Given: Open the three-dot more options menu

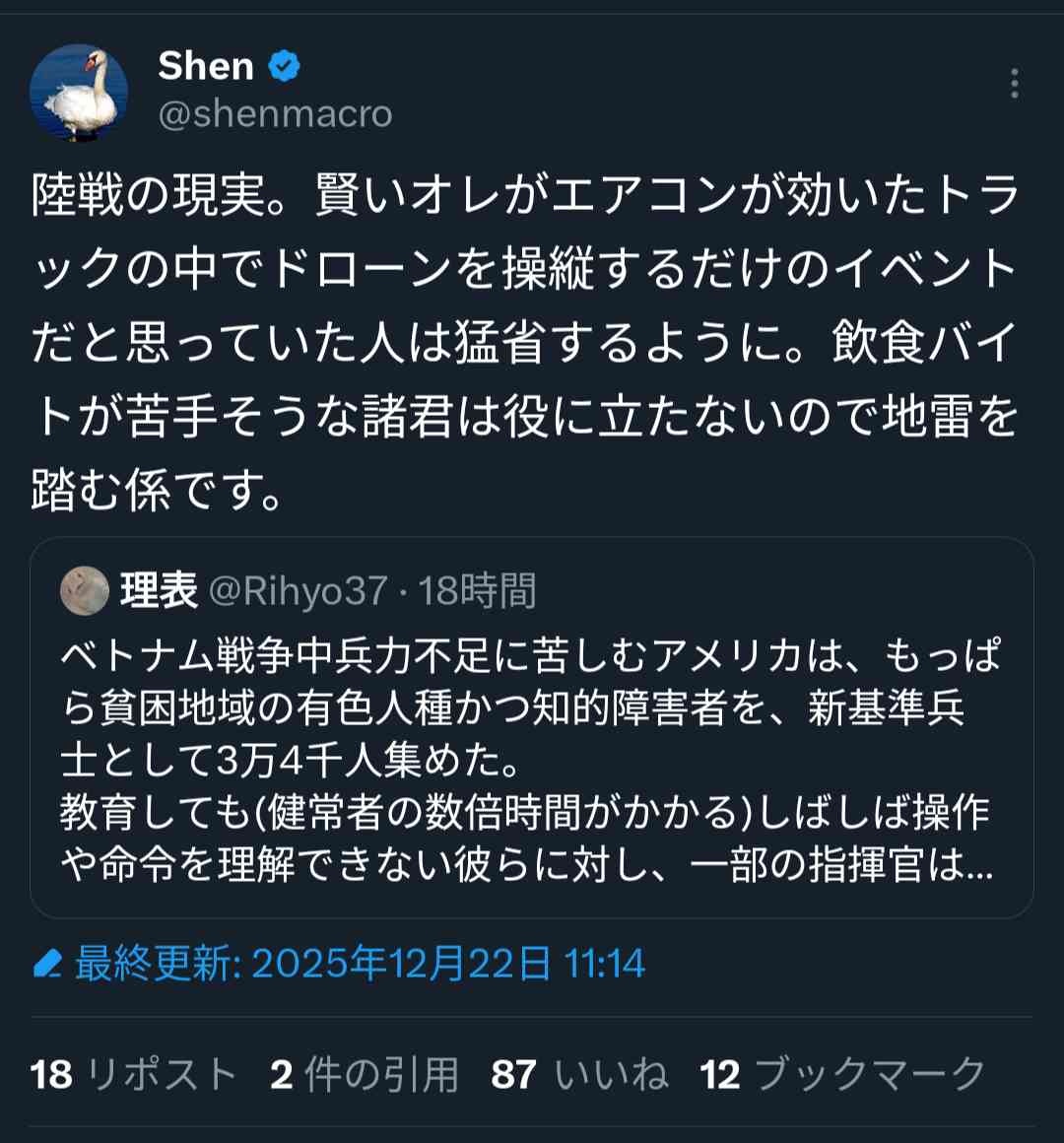Looking at the screenshot, I should (1014, 84).
